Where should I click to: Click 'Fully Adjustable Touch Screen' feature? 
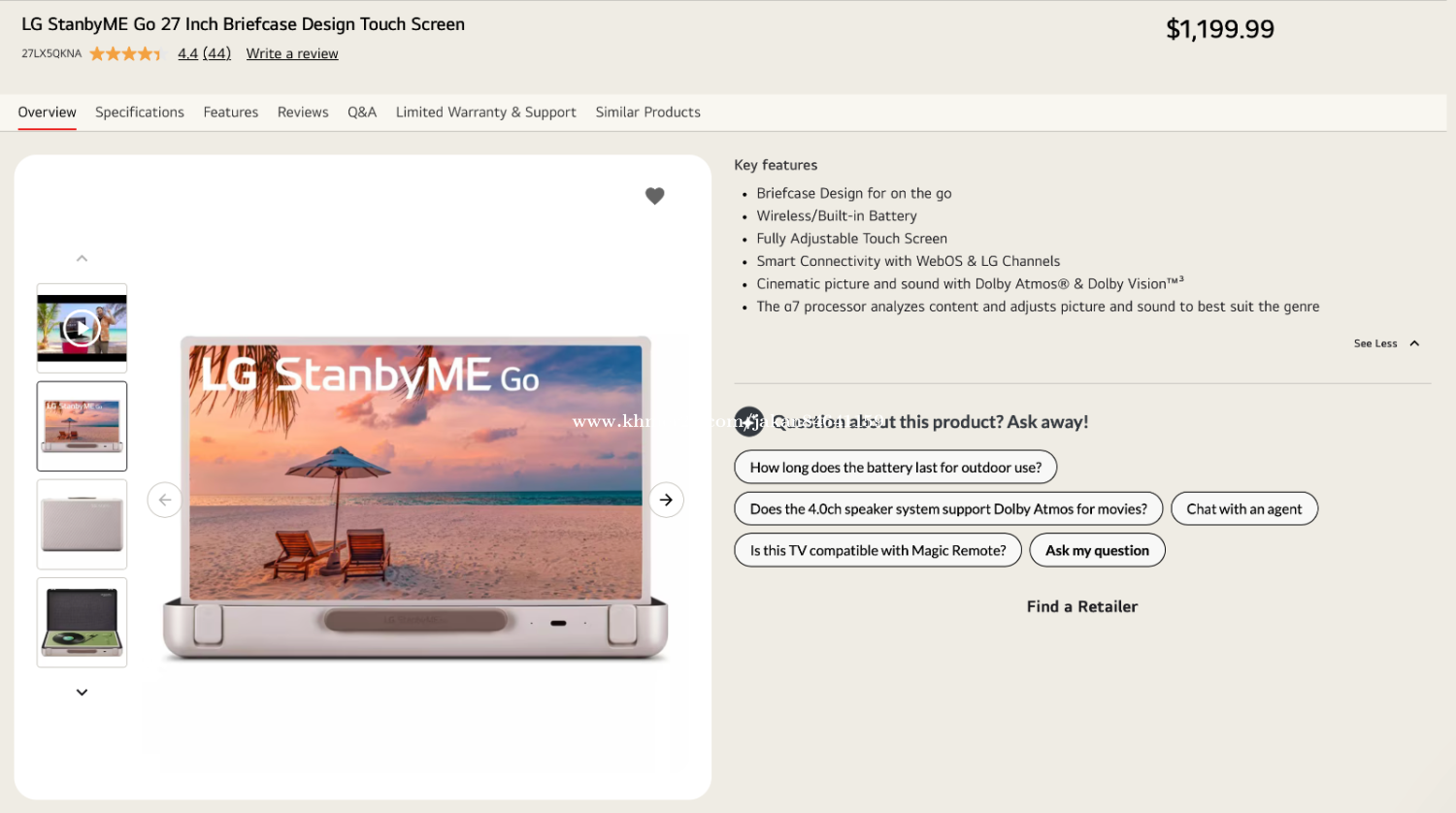click(x=852, y=239)
